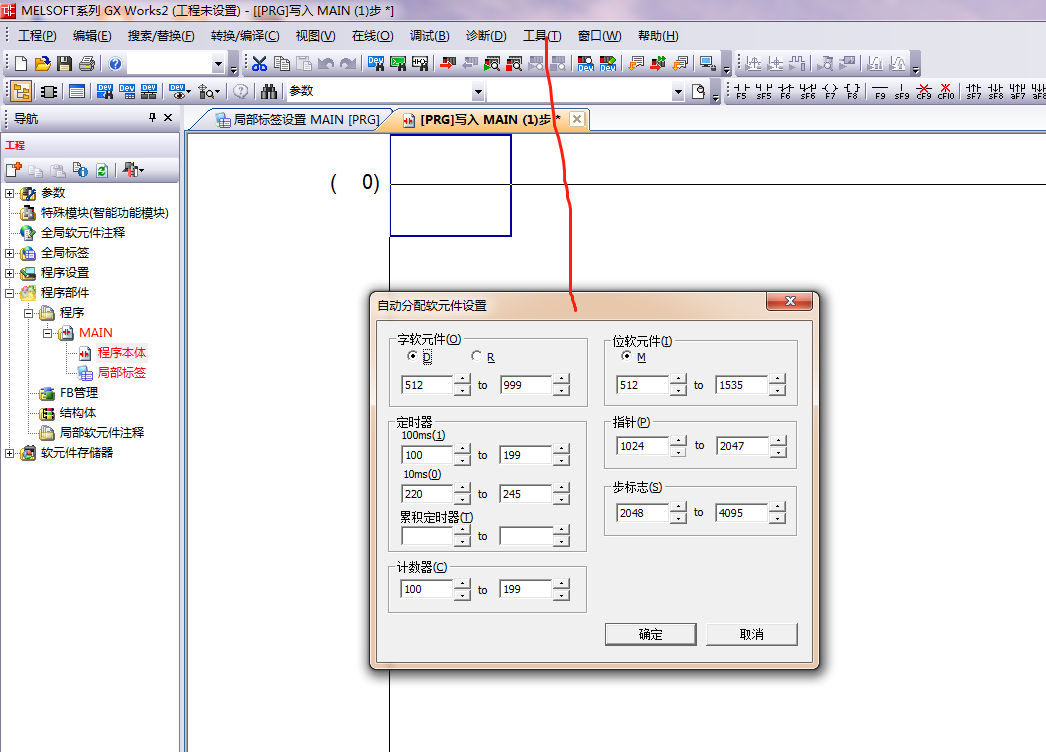Click the Save project toolbar icon
This screenshot has height=752, width=1046.
[x=64, y=64]
